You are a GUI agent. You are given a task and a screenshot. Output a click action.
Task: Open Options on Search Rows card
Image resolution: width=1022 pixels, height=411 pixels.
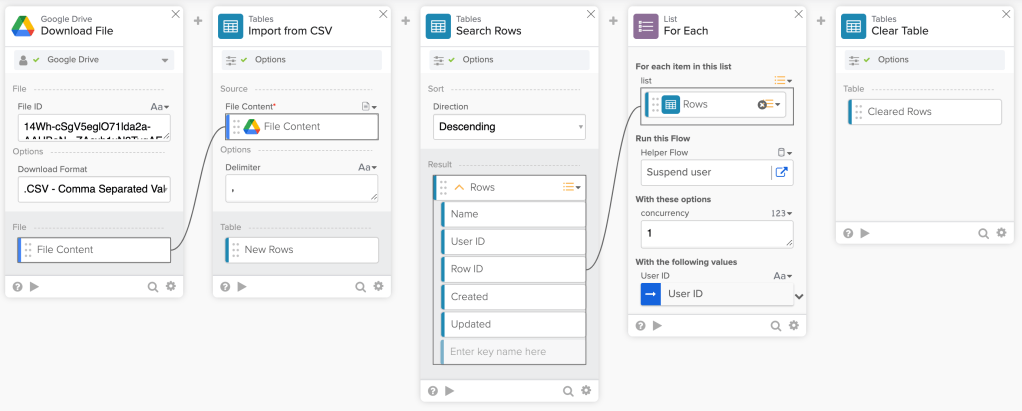pyautogui.click(x=509, y=60)
